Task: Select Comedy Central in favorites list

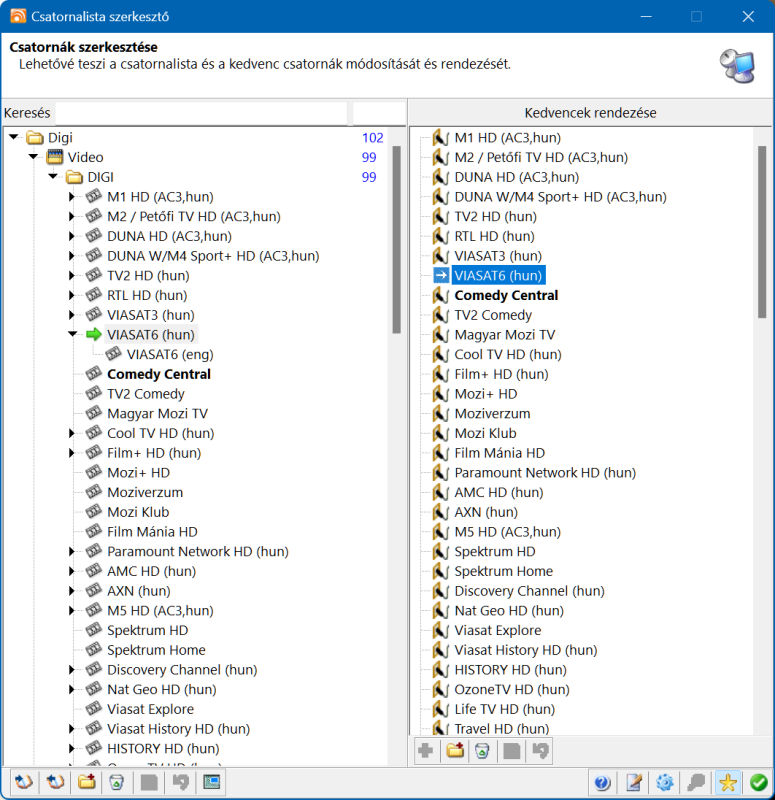Action: [x=506, y=295]
